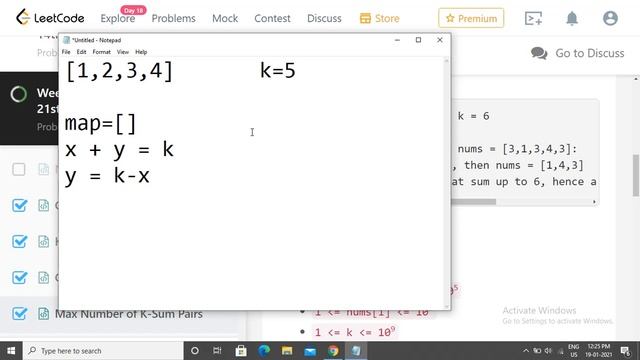Open Microsoft Store taskbar icon
Viewport: 640px width, 360px height.
[241, 351]
